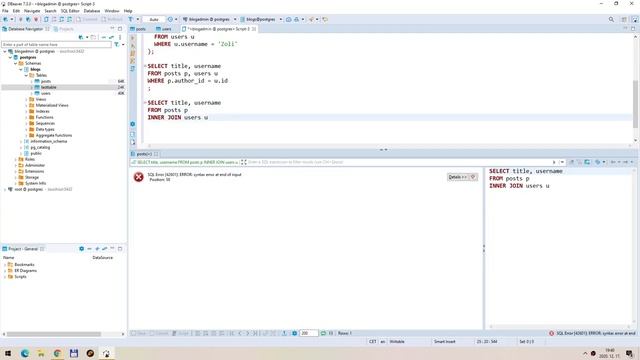Select the posts result tab

click(x=144, y=154)
